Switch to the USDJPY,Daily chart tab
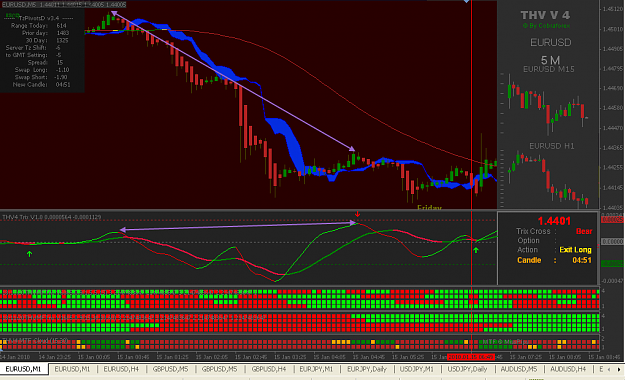This screenshot has width=625, height=380. tap(467, 369)
